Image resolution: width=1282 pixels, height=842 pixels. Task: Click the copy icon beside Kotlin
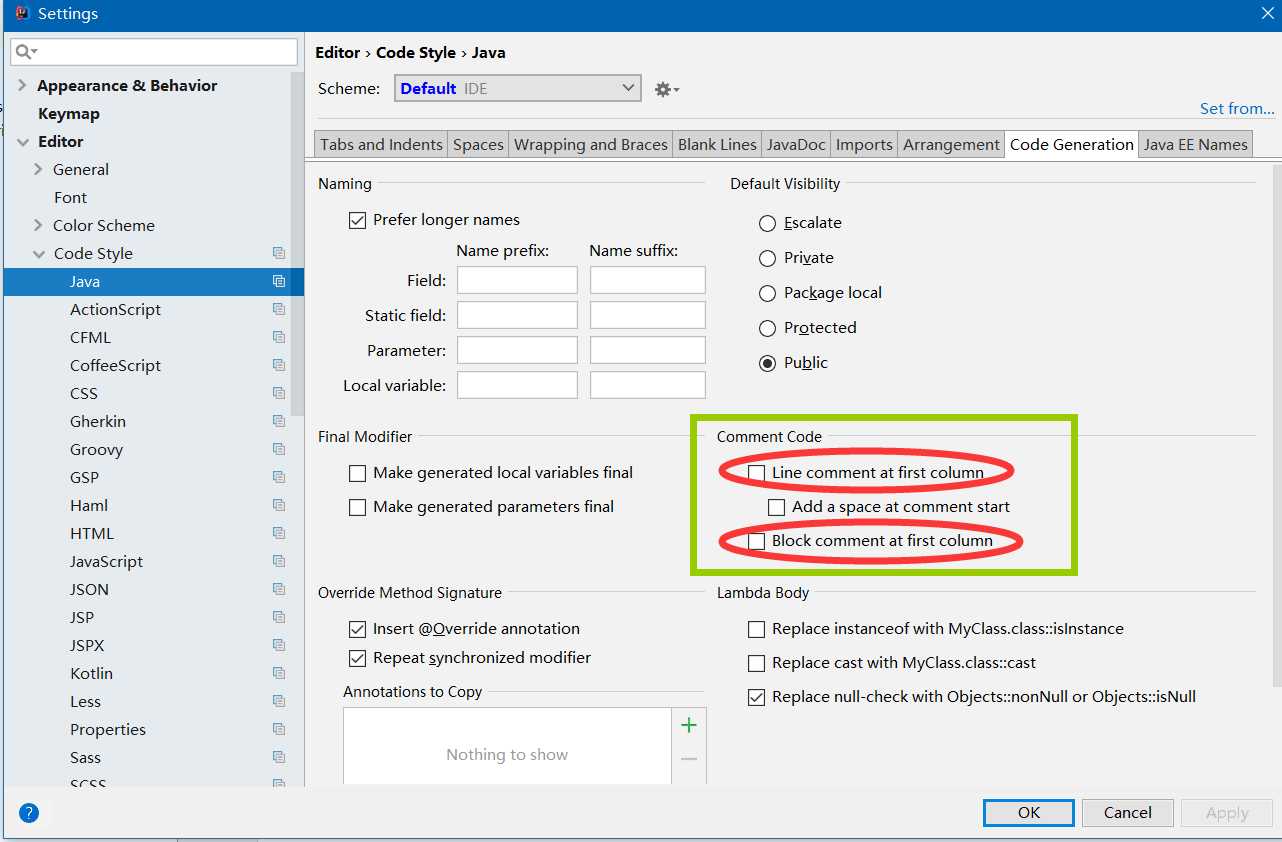(x=279, y=673)
